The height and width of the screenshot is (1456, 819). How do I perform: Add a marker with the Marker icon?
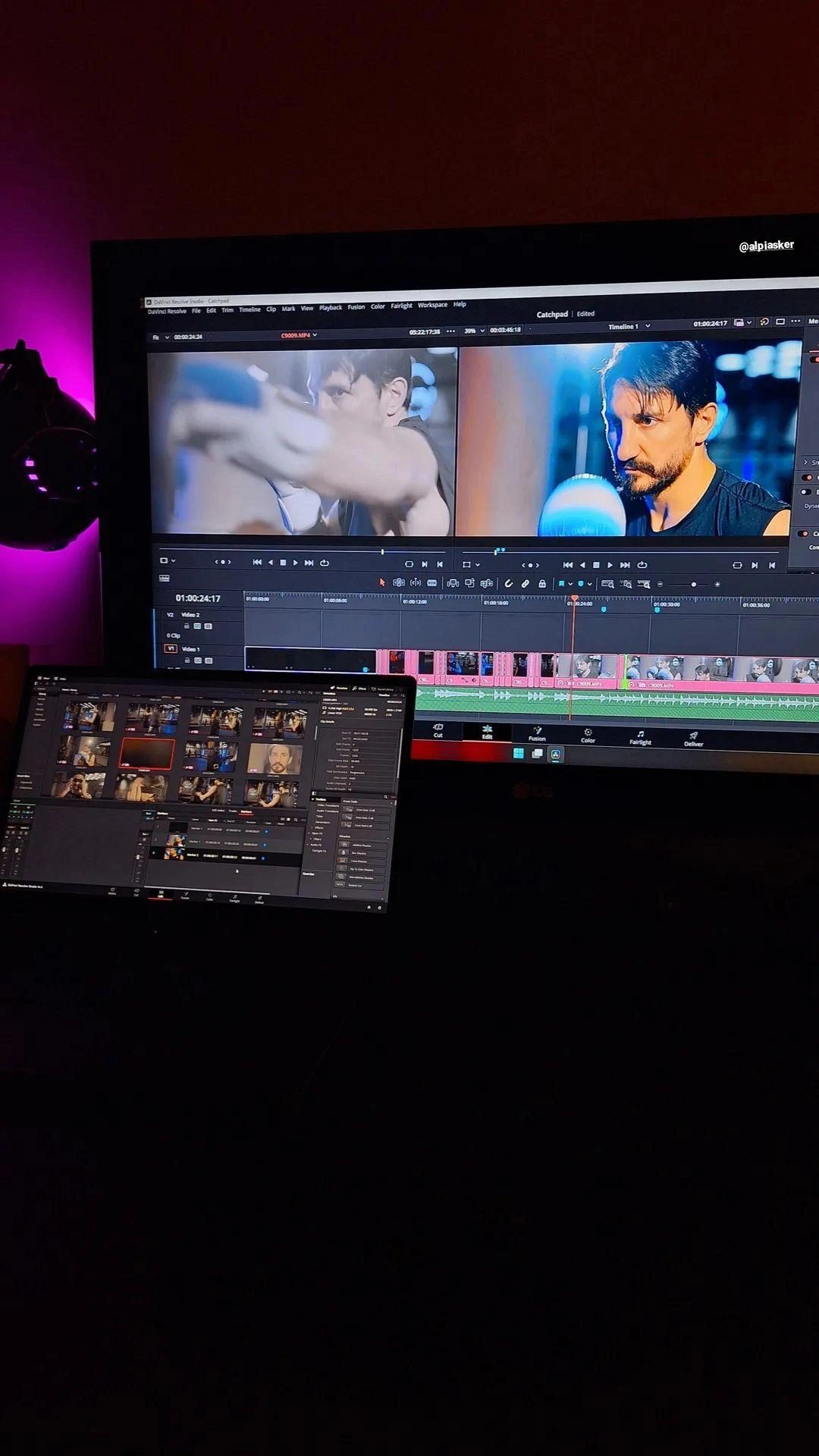581,584
